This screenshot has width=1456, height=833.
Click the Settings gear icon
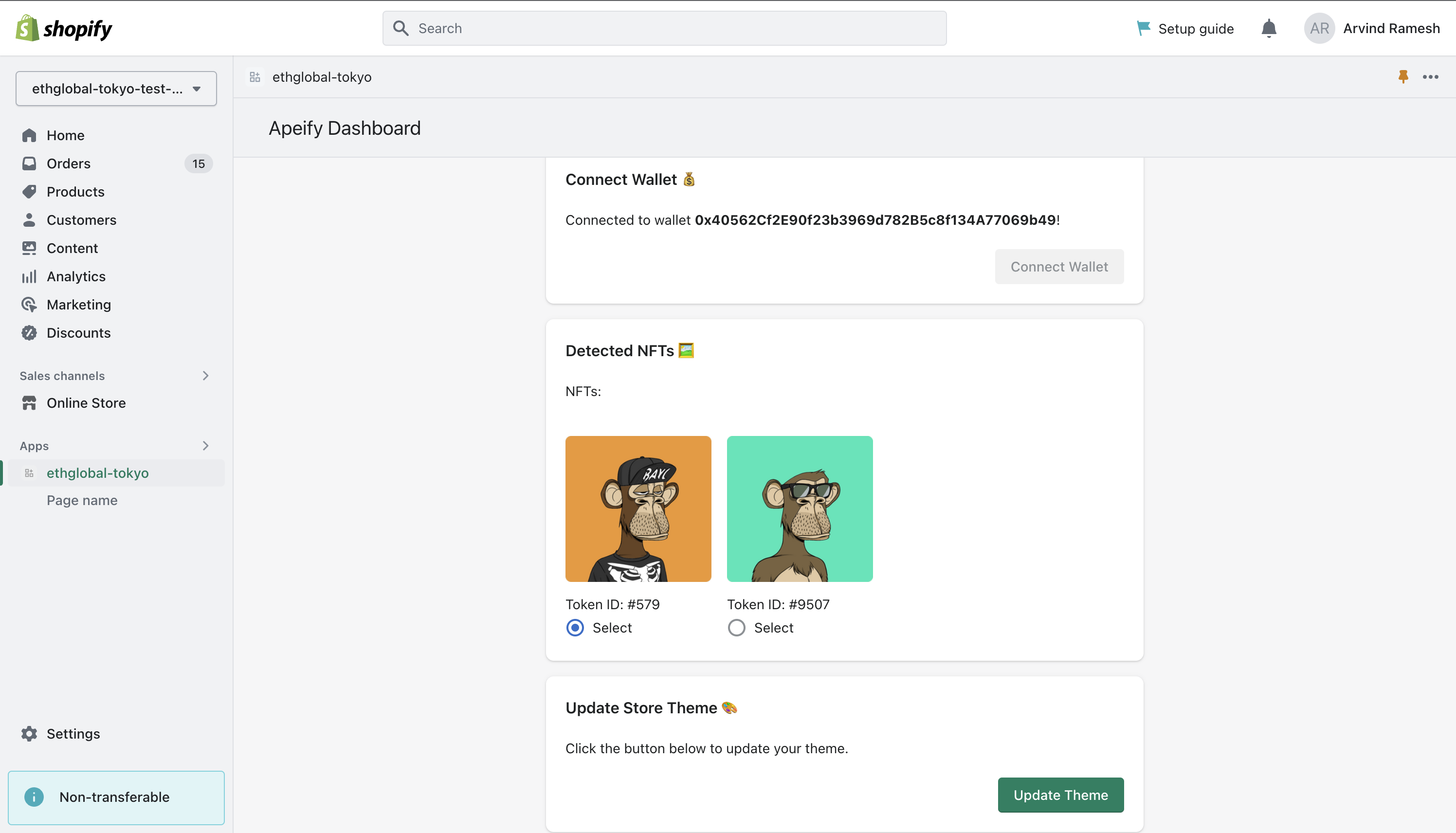pos(29,733)
